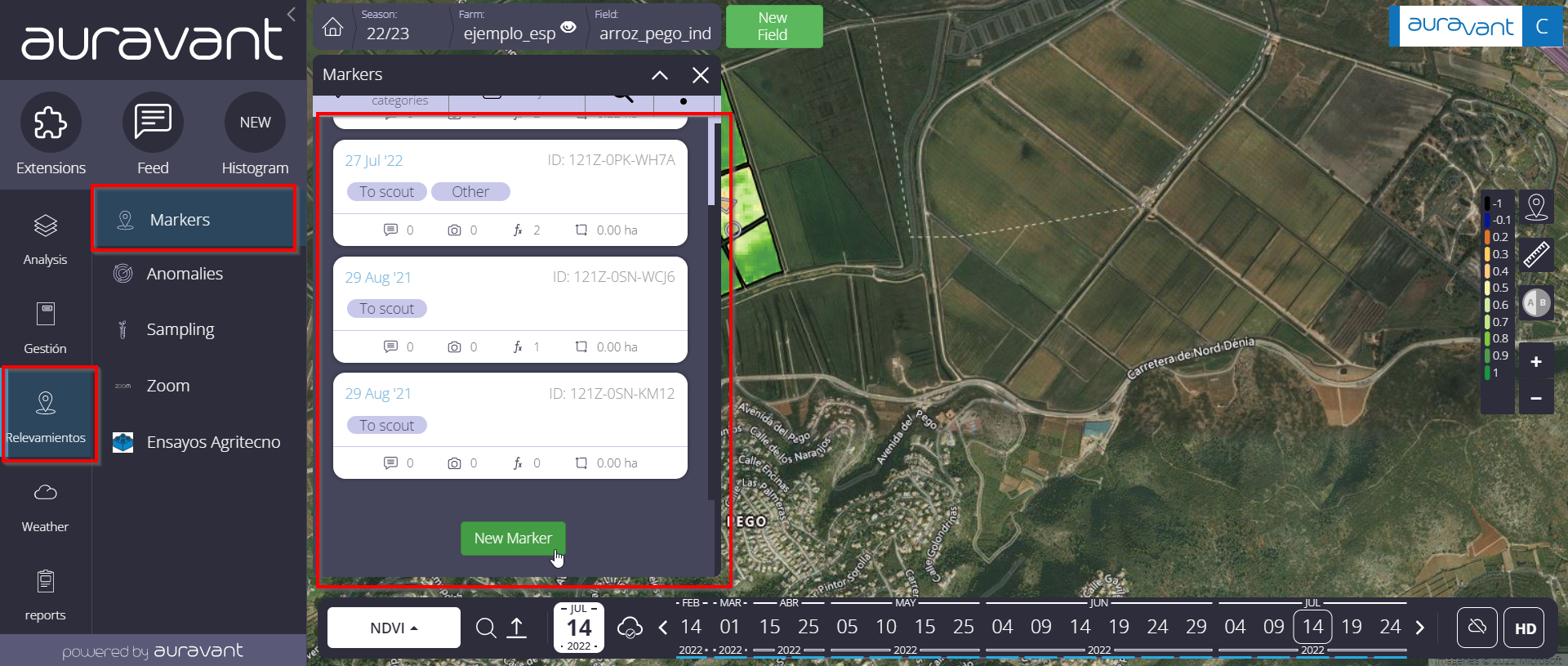
Task: Collapse the Markers panel chevron
Action: coord(660,75)
